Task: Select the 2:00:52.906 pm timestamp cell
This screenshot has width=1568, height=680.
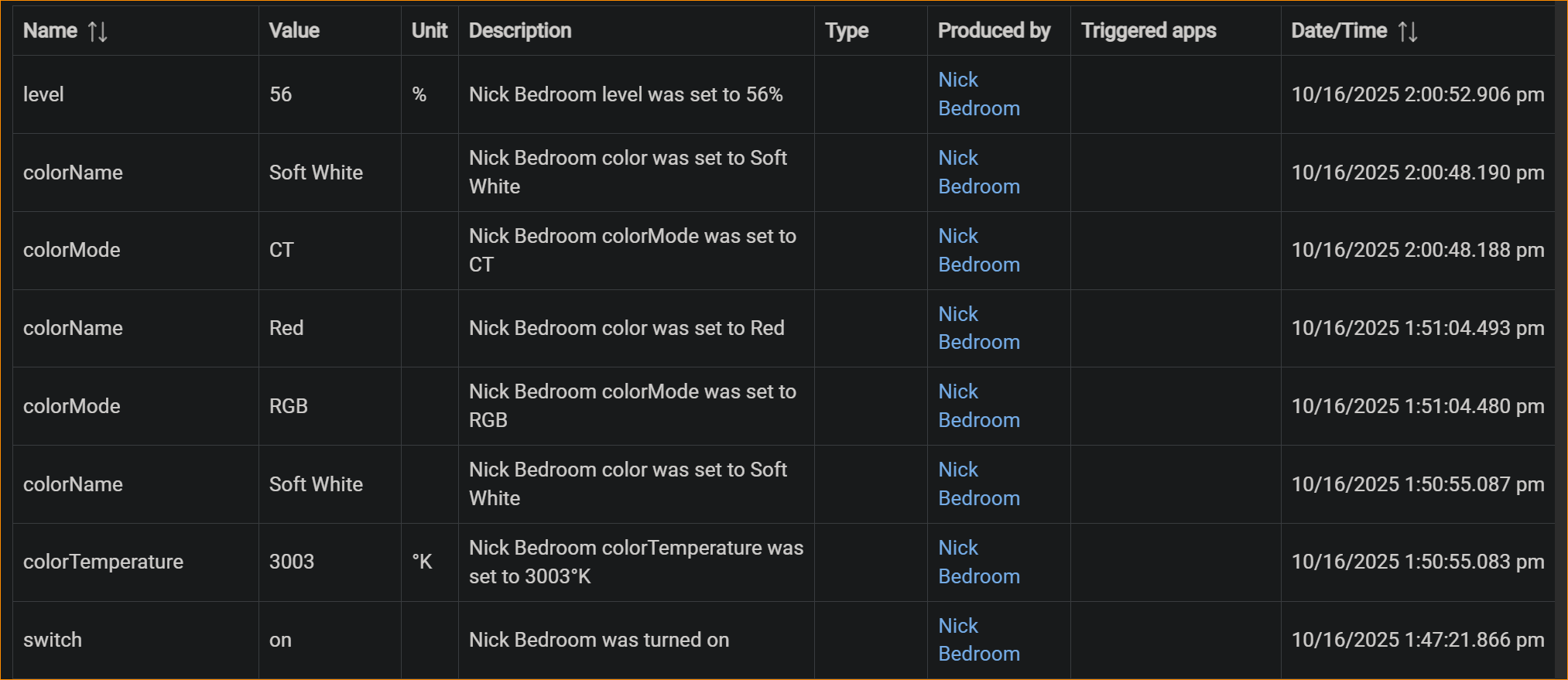Action: 1417,94
